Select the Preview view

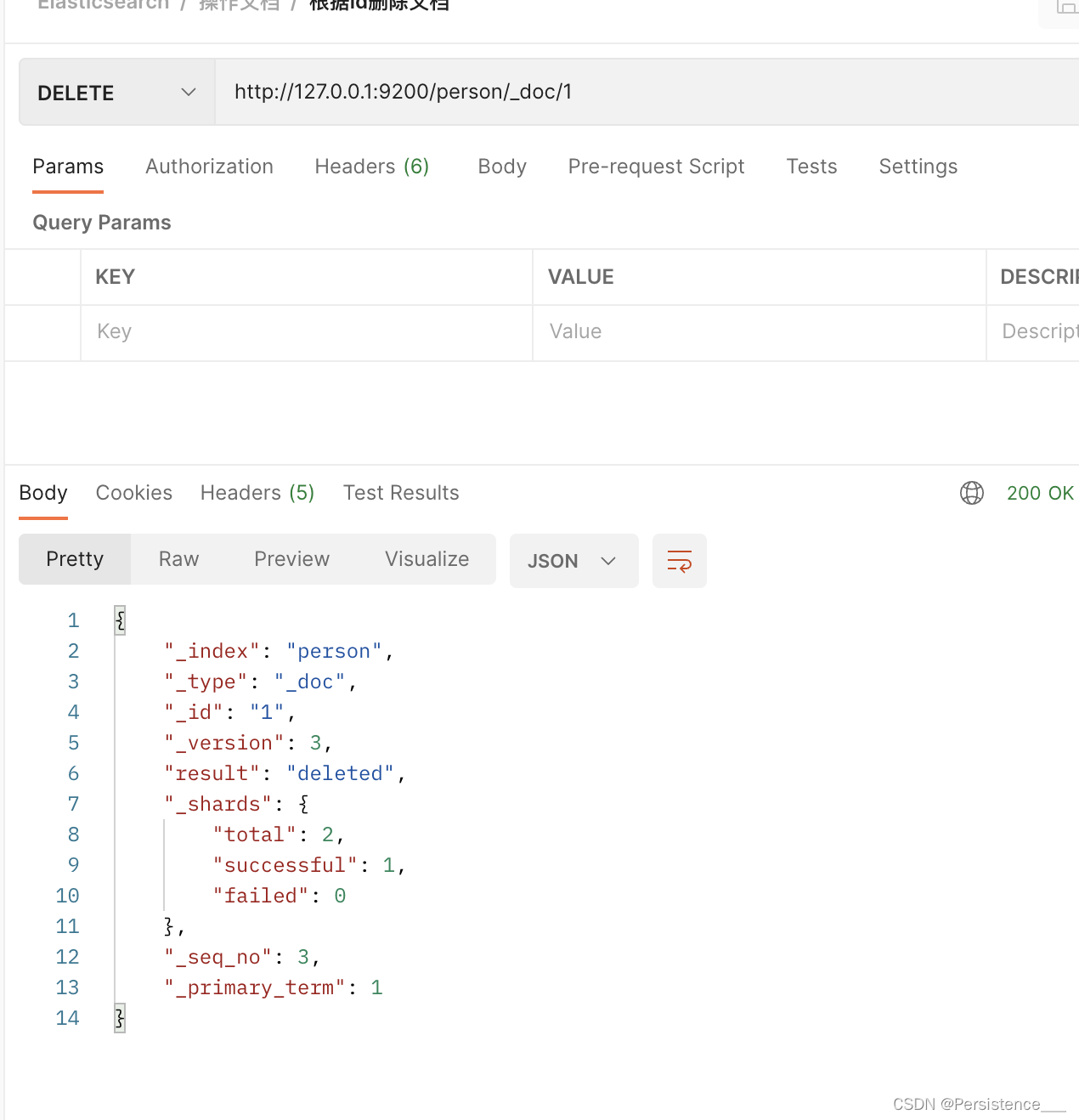(291, 559)
